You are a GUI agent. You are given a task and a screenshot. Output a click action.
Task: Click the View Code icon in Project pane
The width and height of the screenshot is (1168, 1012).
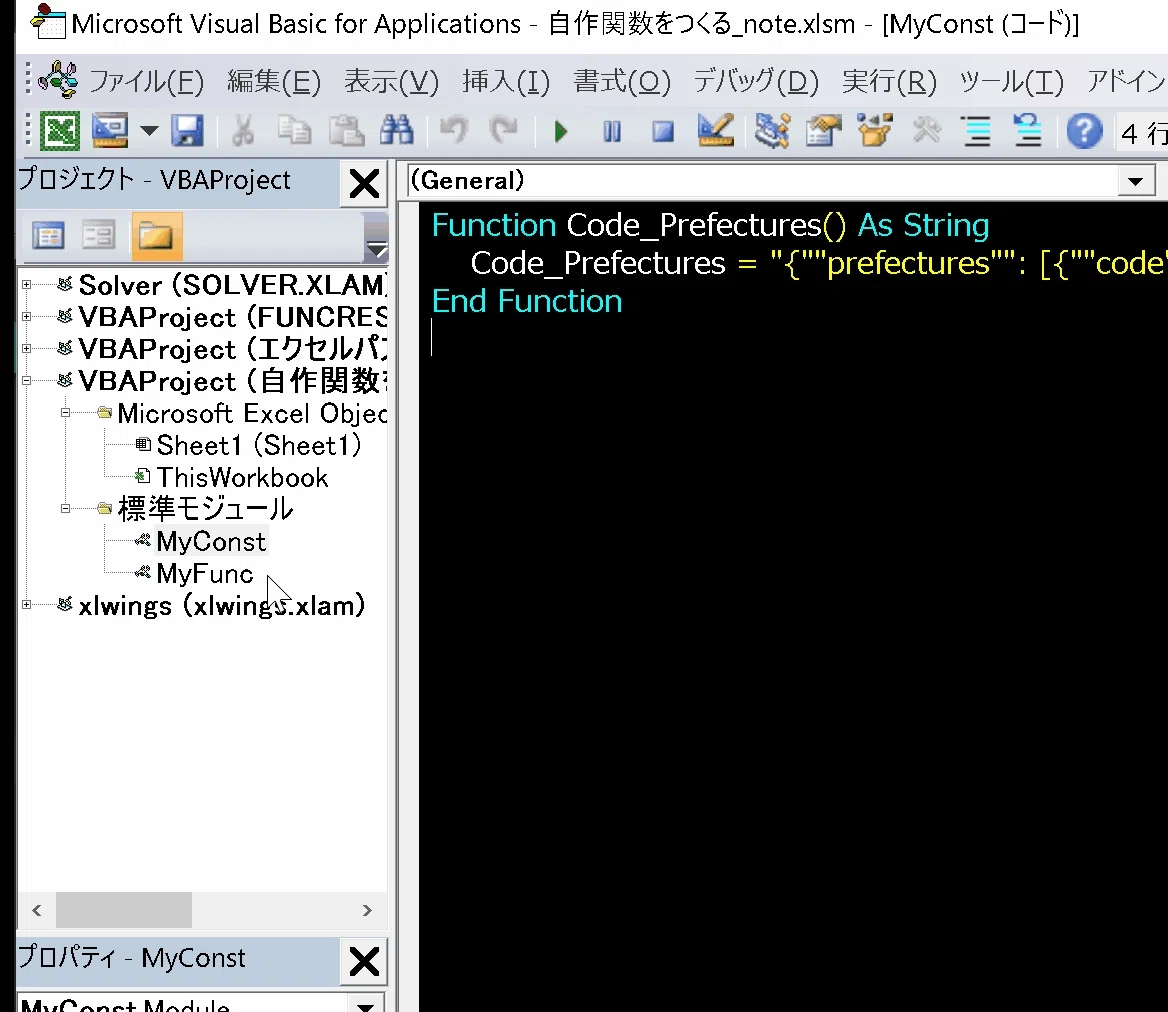click(x=48, y=237)
